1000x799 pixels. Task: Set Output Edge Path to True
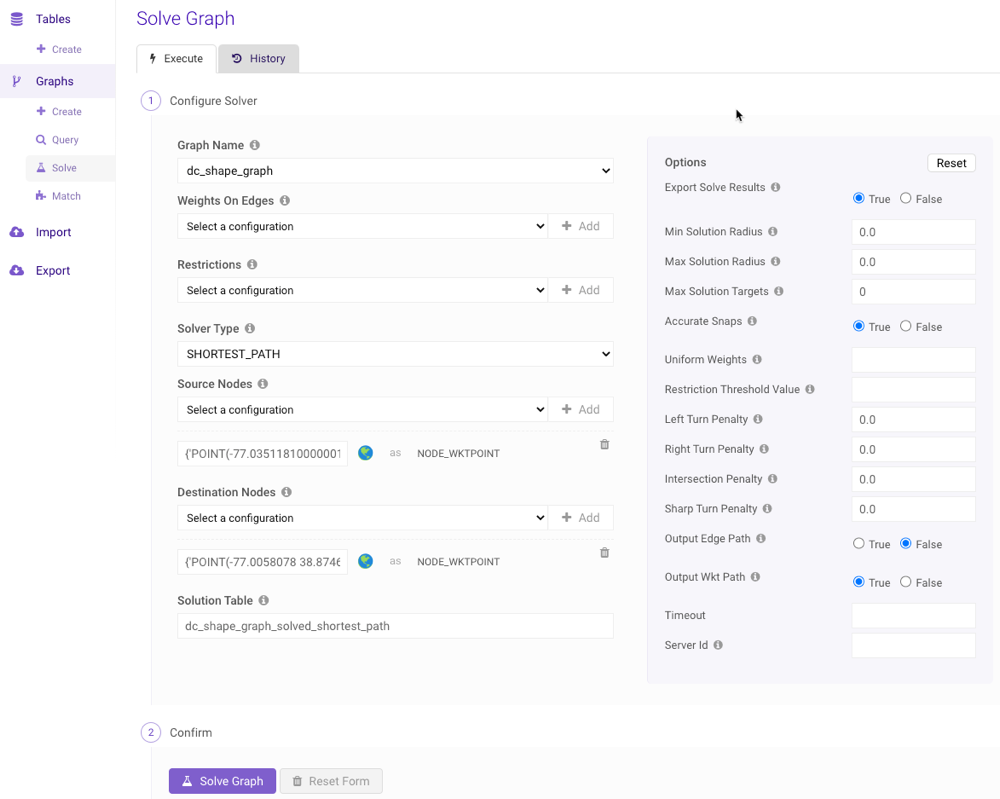point(859,543)
